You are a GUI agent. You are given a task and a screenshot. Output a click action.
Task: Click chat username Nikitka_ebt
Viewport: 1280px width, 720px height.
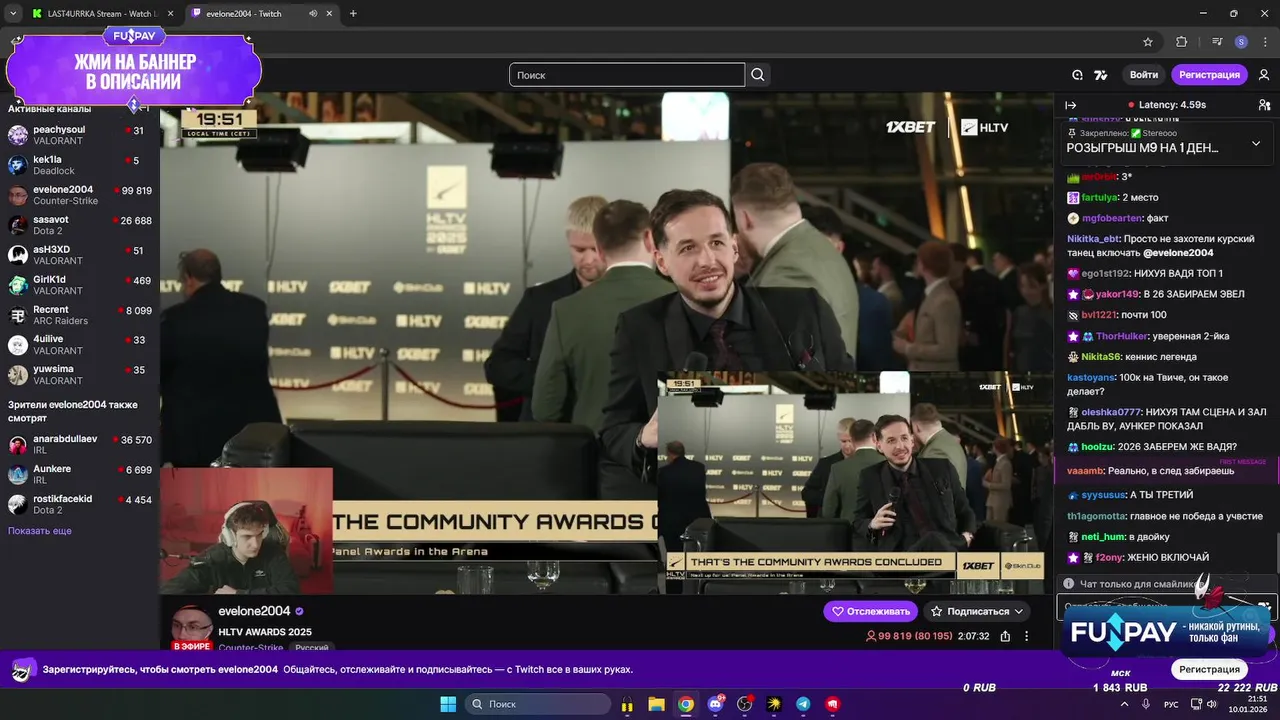[1093, 239]
